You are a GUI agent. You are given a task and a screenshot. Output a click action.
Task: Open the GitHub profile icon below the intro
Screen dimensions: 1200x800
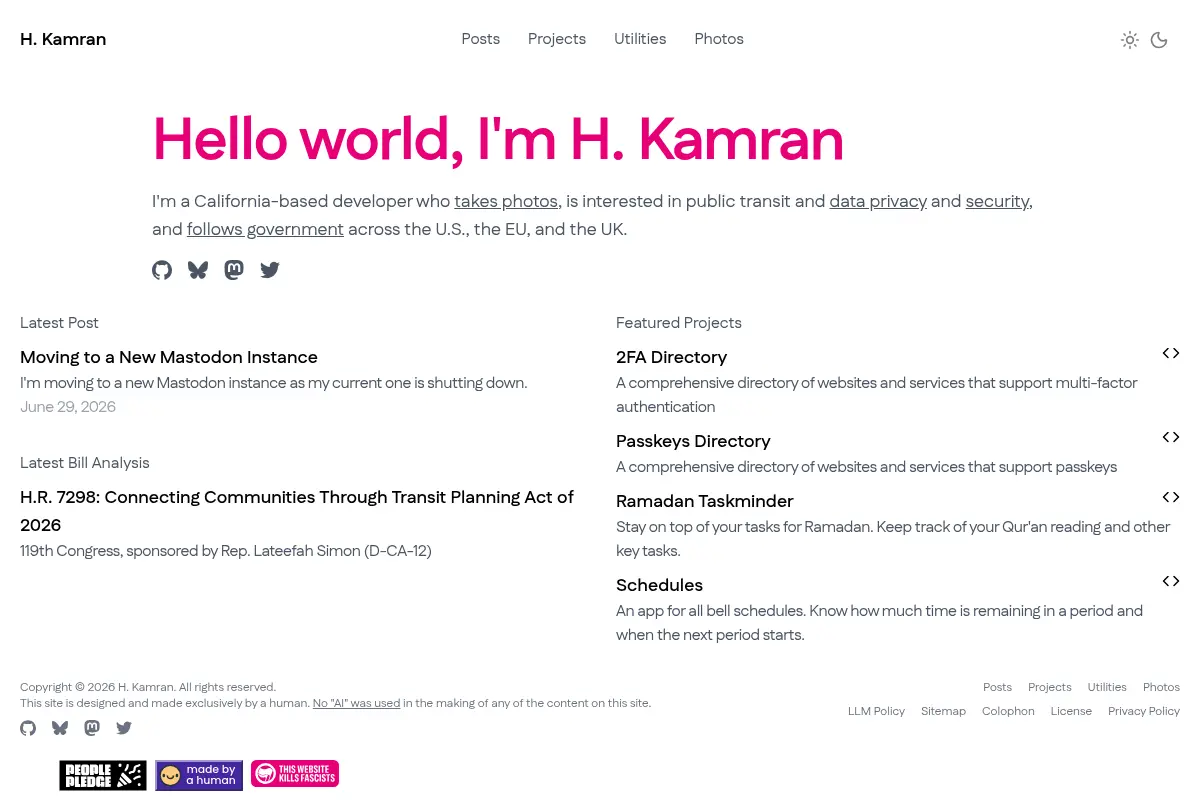(162, 270)
